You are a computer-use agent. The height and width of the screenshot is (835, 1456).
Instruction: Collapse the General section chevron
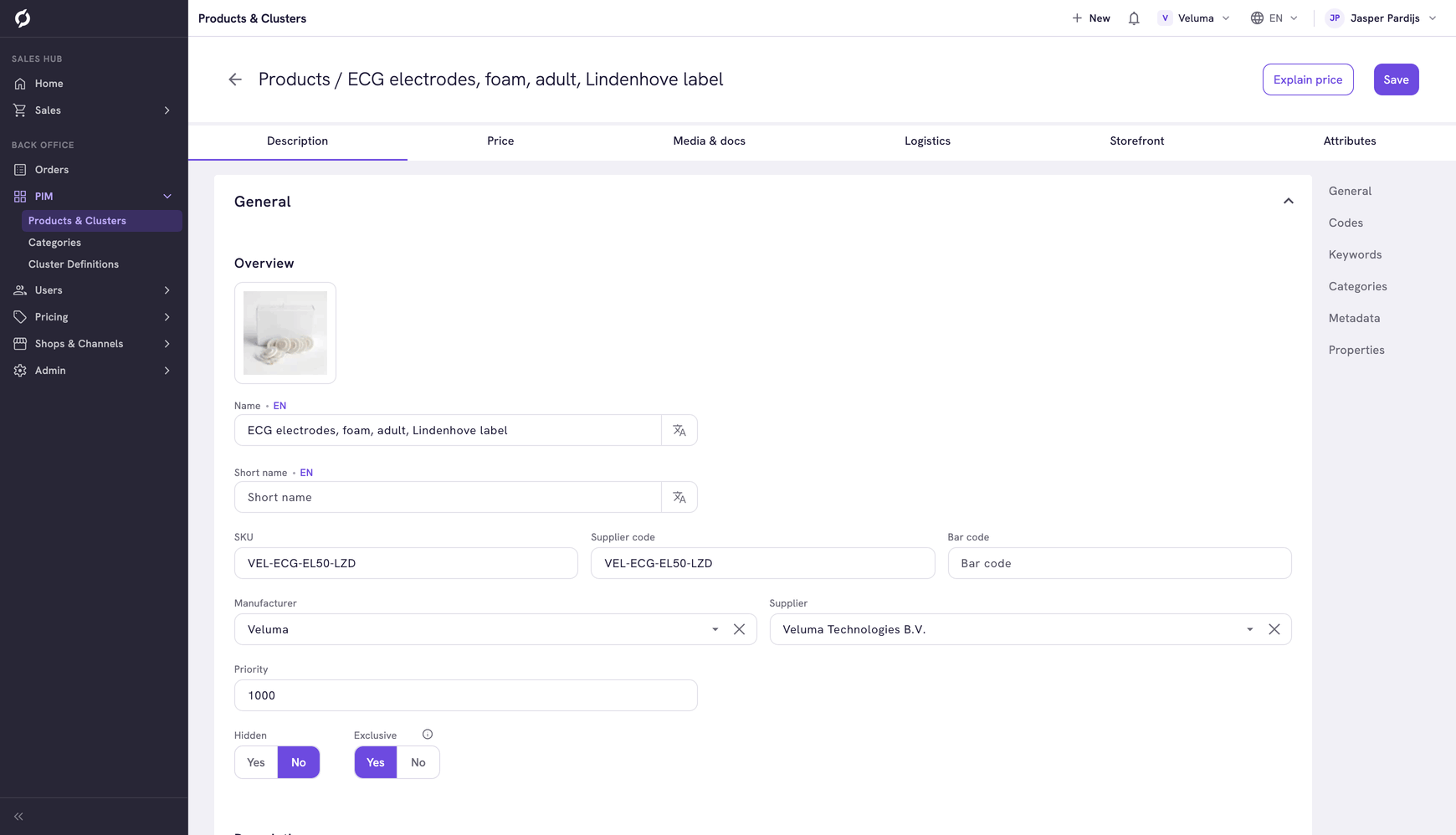coord(1289,202)
